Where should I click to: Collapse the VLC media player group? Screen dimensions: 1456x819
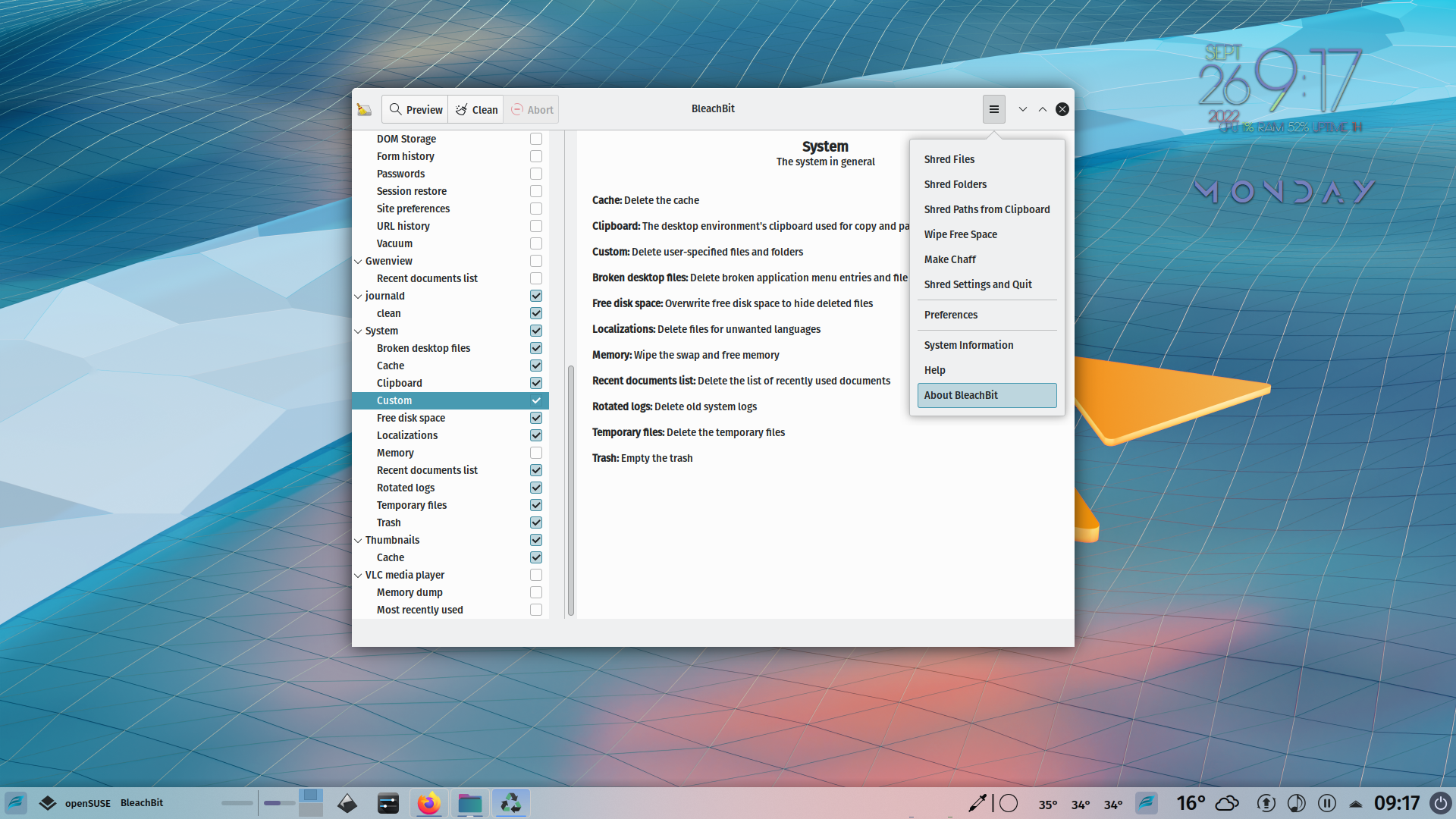click(x=358, y=576)
